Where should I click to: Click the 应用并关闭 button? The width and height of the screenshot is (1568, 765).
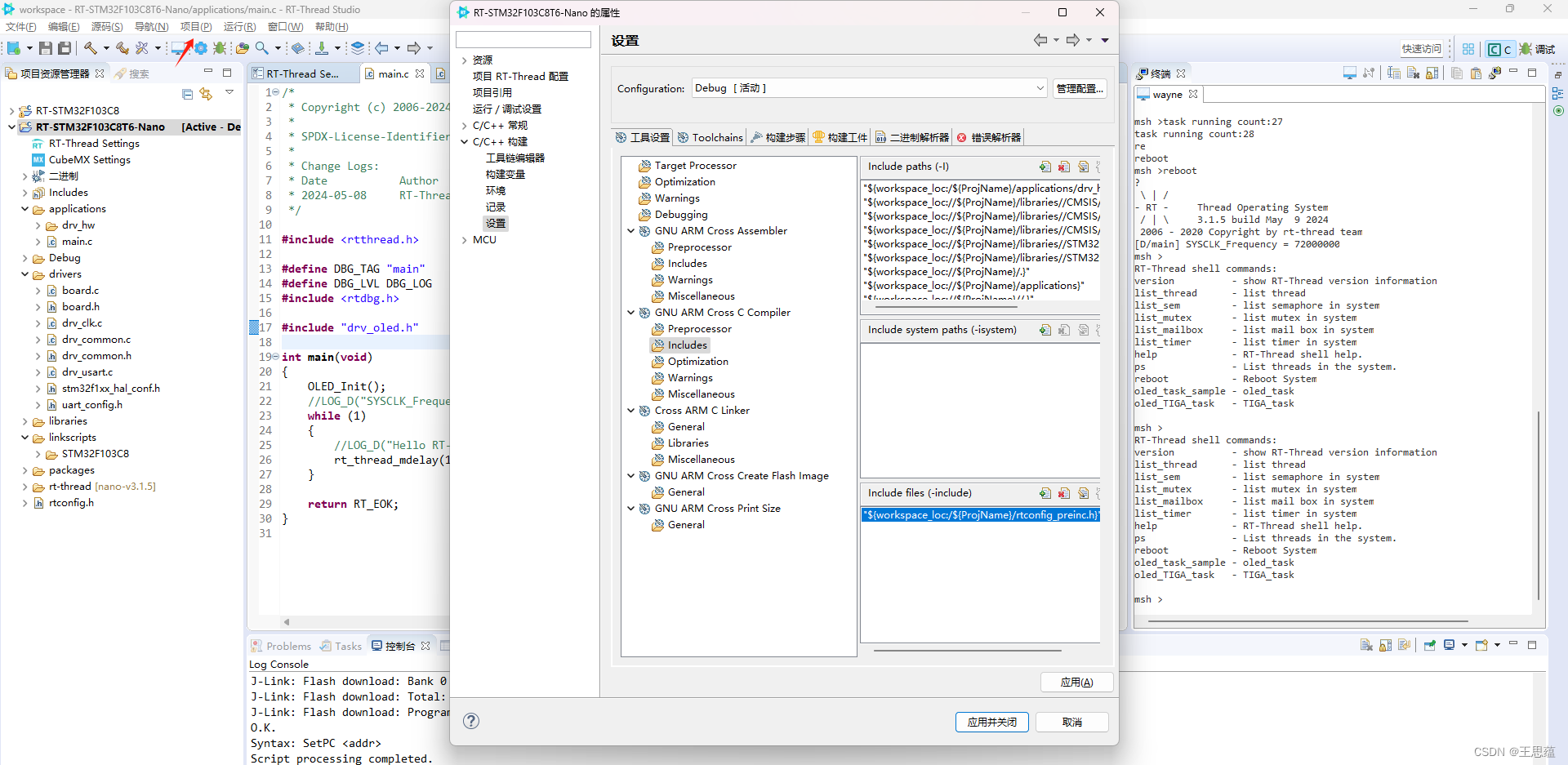(x=992, y=722)
